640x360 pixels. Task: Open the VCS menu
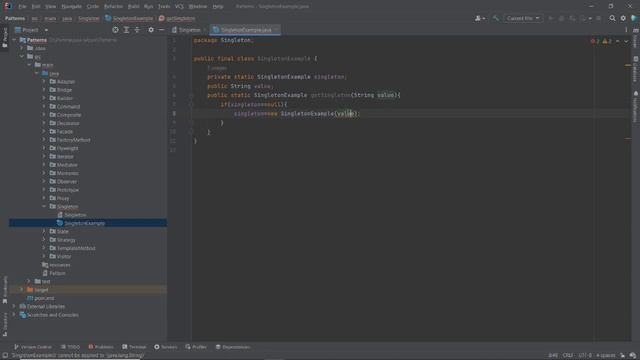pos(179,7)
